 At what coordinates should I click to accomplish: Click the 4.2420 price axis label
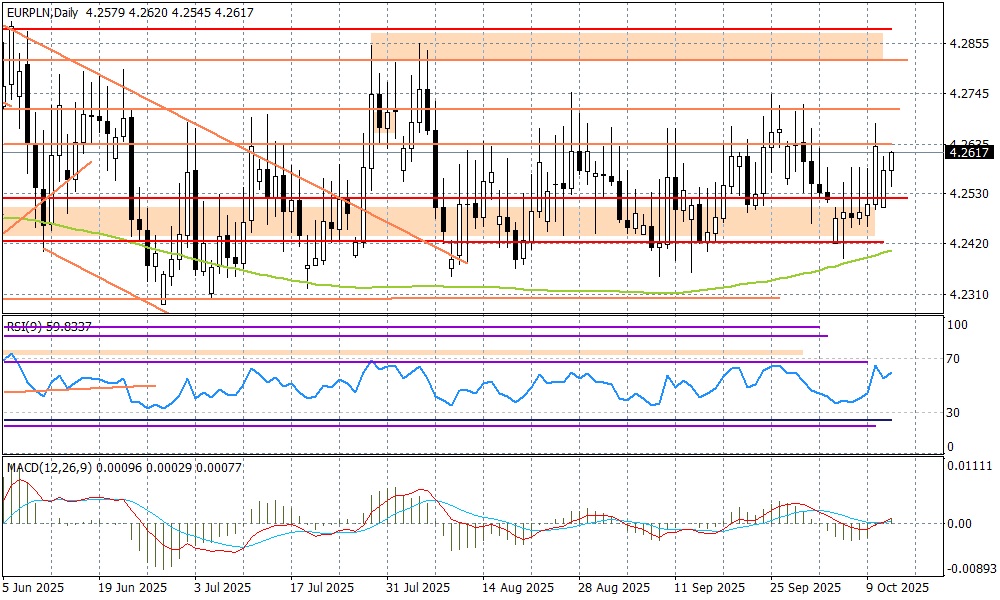tap(969, 243)
